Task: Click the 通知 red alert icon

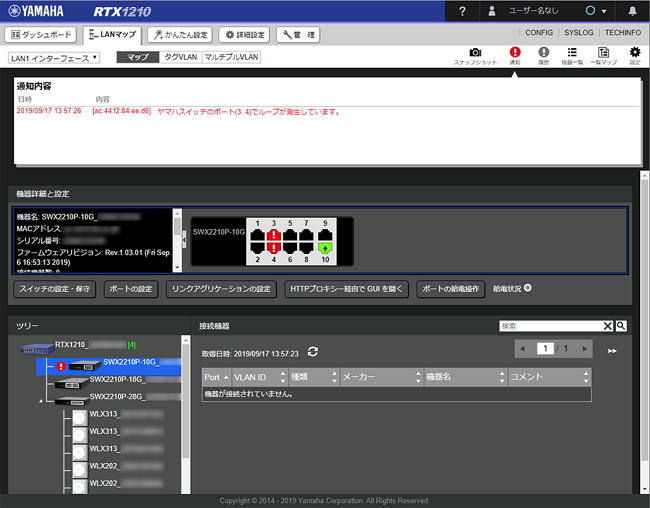Action: tap(515, 54)
